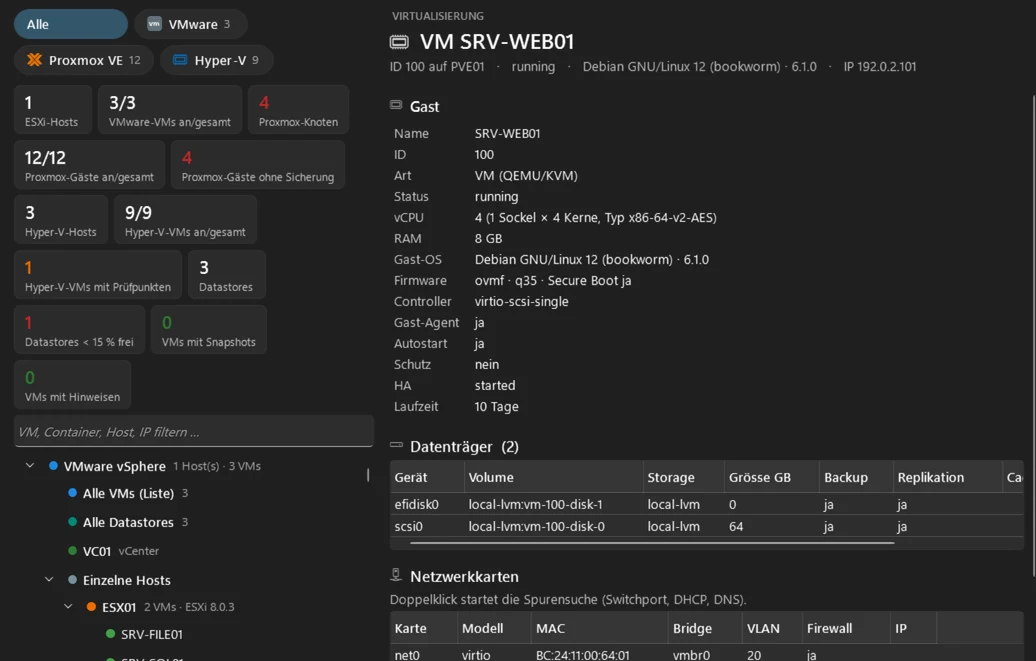This screenshot has width=1036, height=661.
Task: Open the Hyper-V-VMs mit Prüfpunkten card
Action: point(98,274)
